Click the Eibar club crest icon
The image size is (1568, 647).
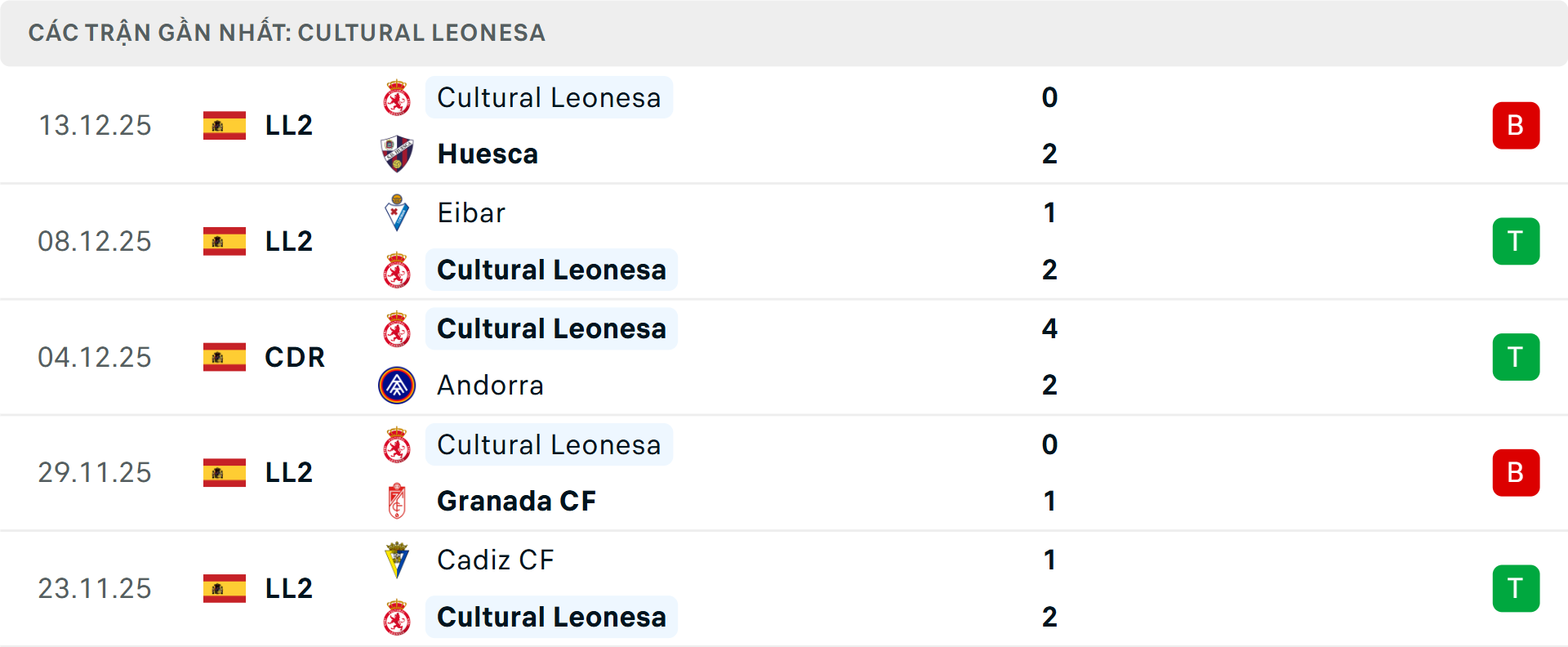click(x=397, y=212)
